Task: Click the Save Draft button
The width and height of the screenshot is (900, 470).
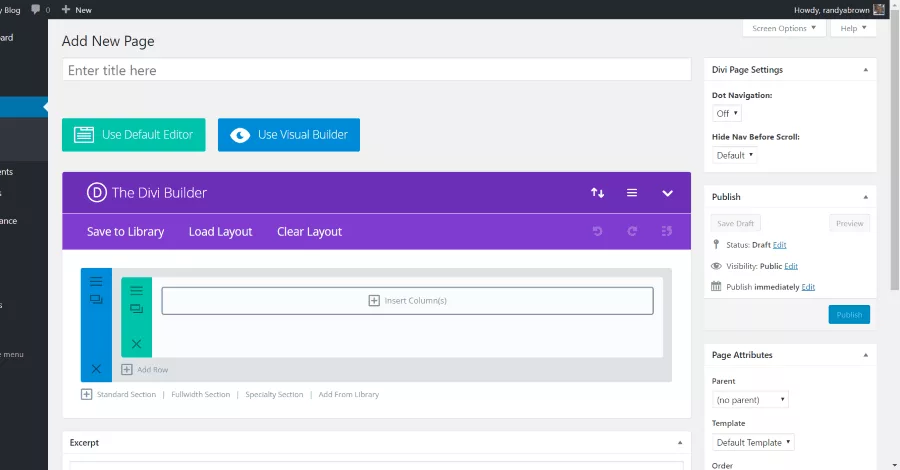Action: tap(735, 223)
